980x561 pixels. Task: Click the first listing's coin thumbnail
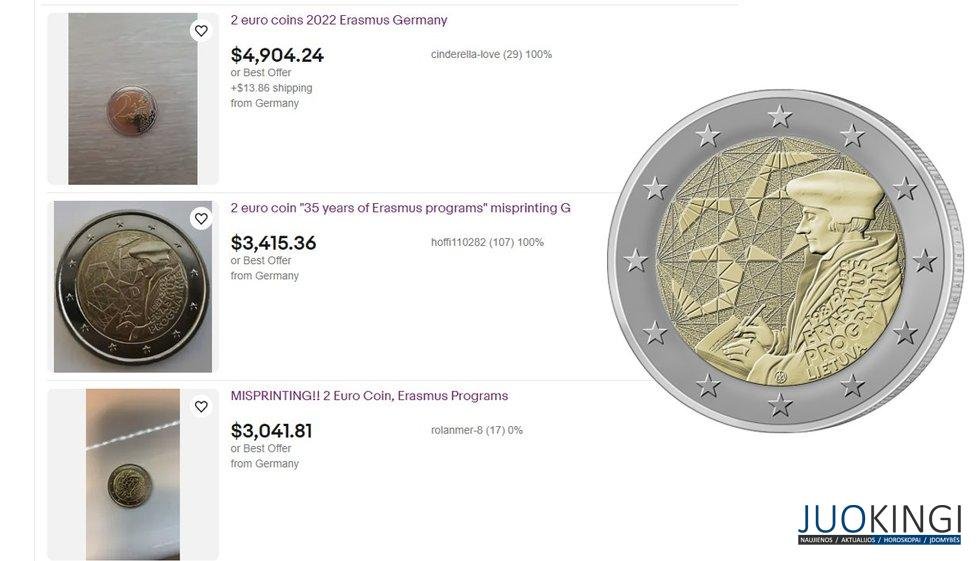click(x=132, y=99)
